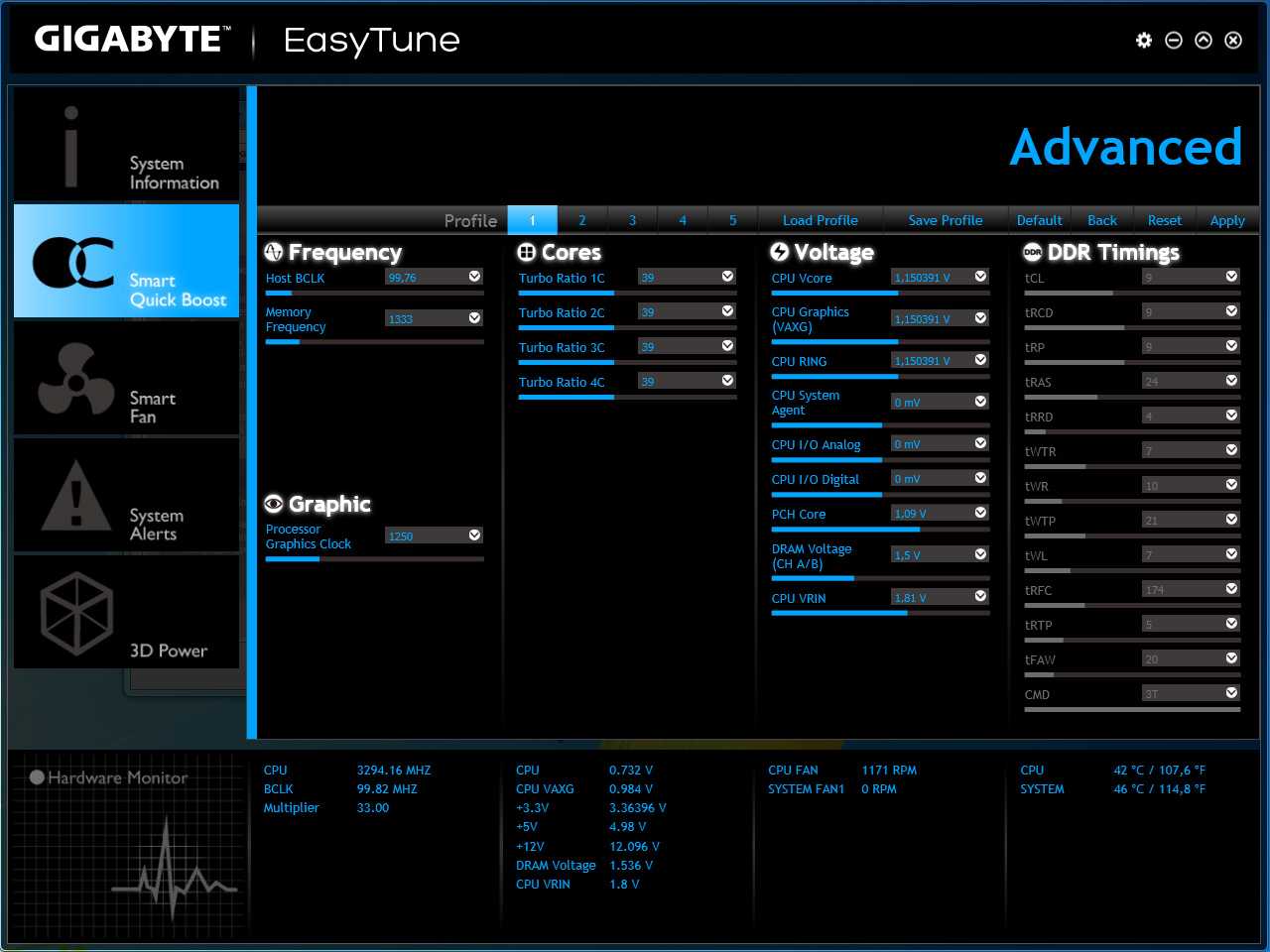Expand the Turbo Ratio 1C dropdown
The image size is (1270, 952).
click(x=727, y=277)
